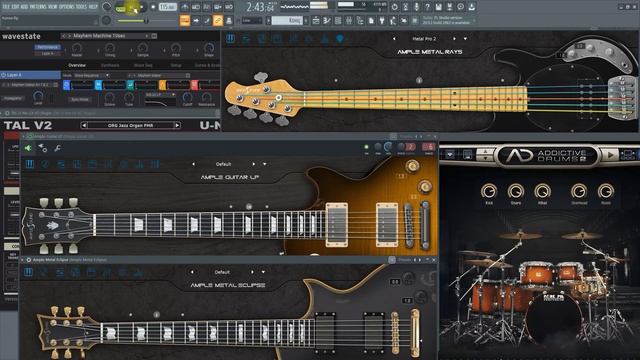Toggle Ample Metal Eclipse window enable circle

(x=29, y=260)
